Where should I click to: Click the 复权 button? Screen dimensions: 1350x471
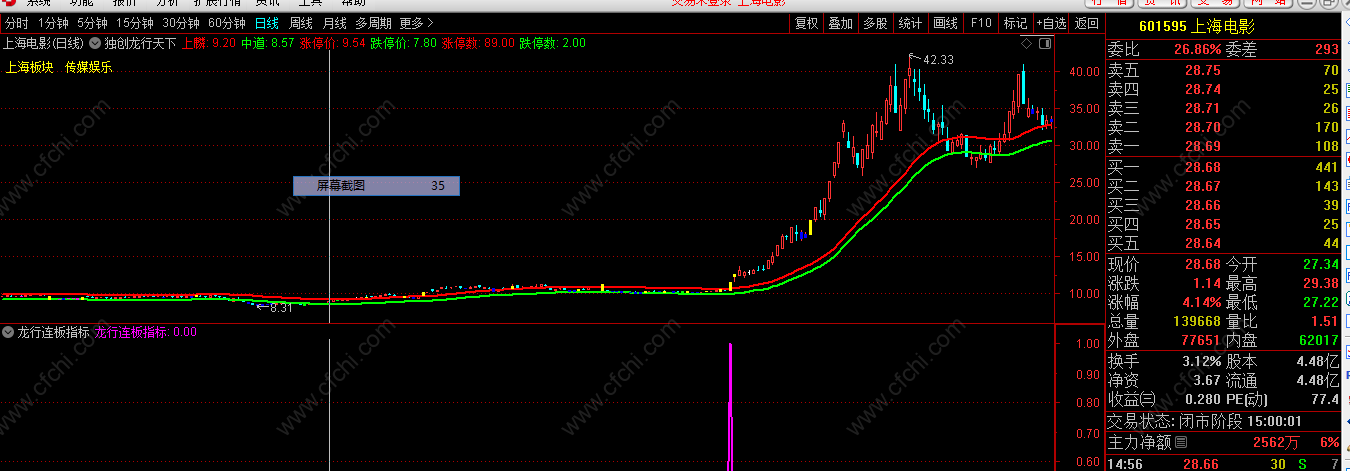[x=806, y=23]
